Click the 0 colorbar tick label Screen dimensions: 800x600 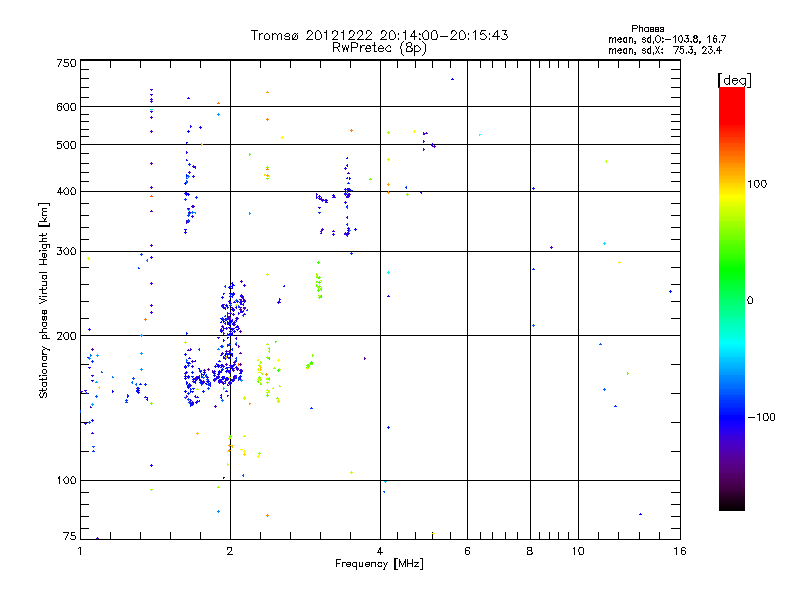[x=750, y=301]
